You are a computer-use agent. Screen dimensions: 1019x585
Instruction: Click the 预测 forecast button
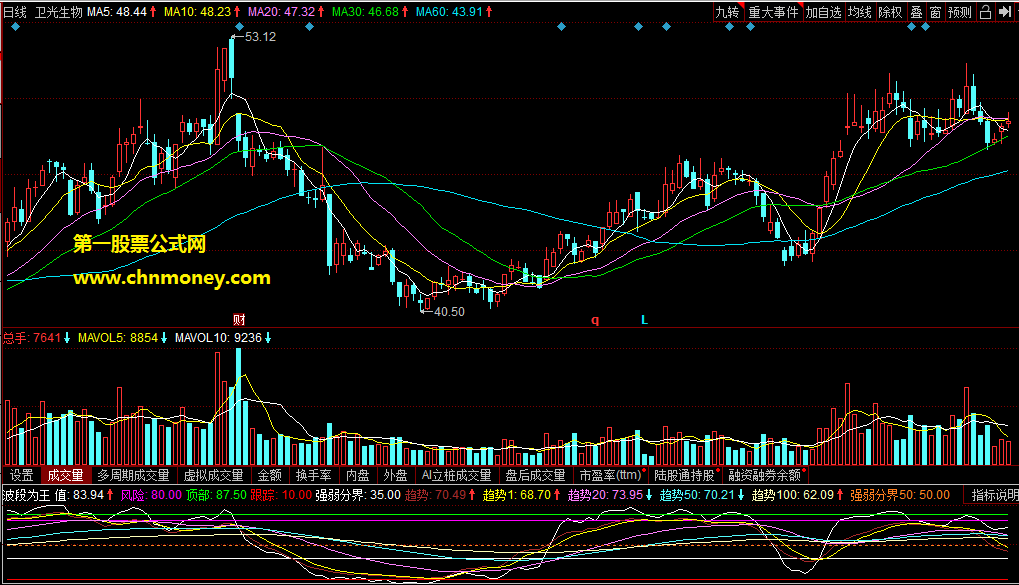pos(960,12)
